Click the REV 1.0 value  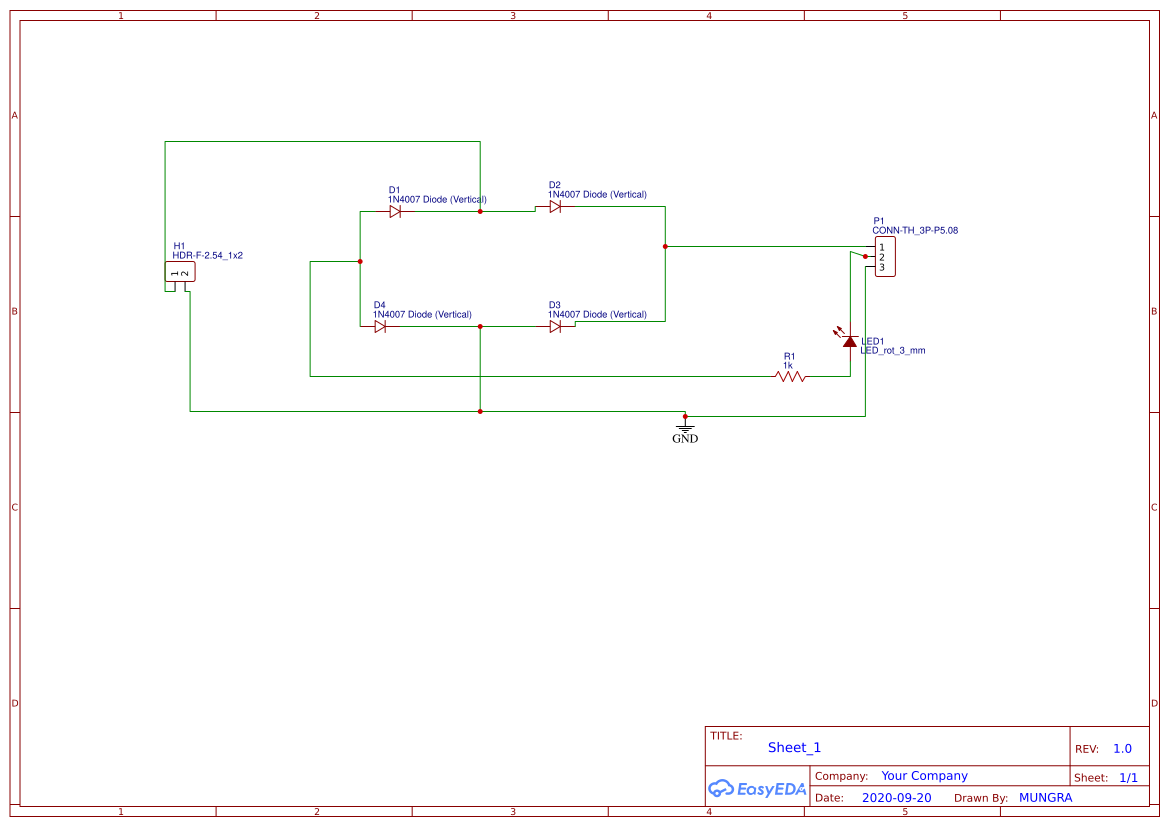pyautogui.click(x=1121, y=748)
